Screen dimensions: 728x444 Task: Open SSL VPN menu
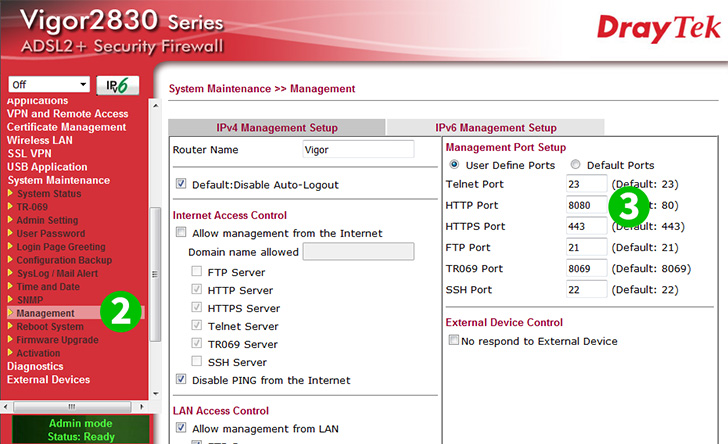[29, 154]
